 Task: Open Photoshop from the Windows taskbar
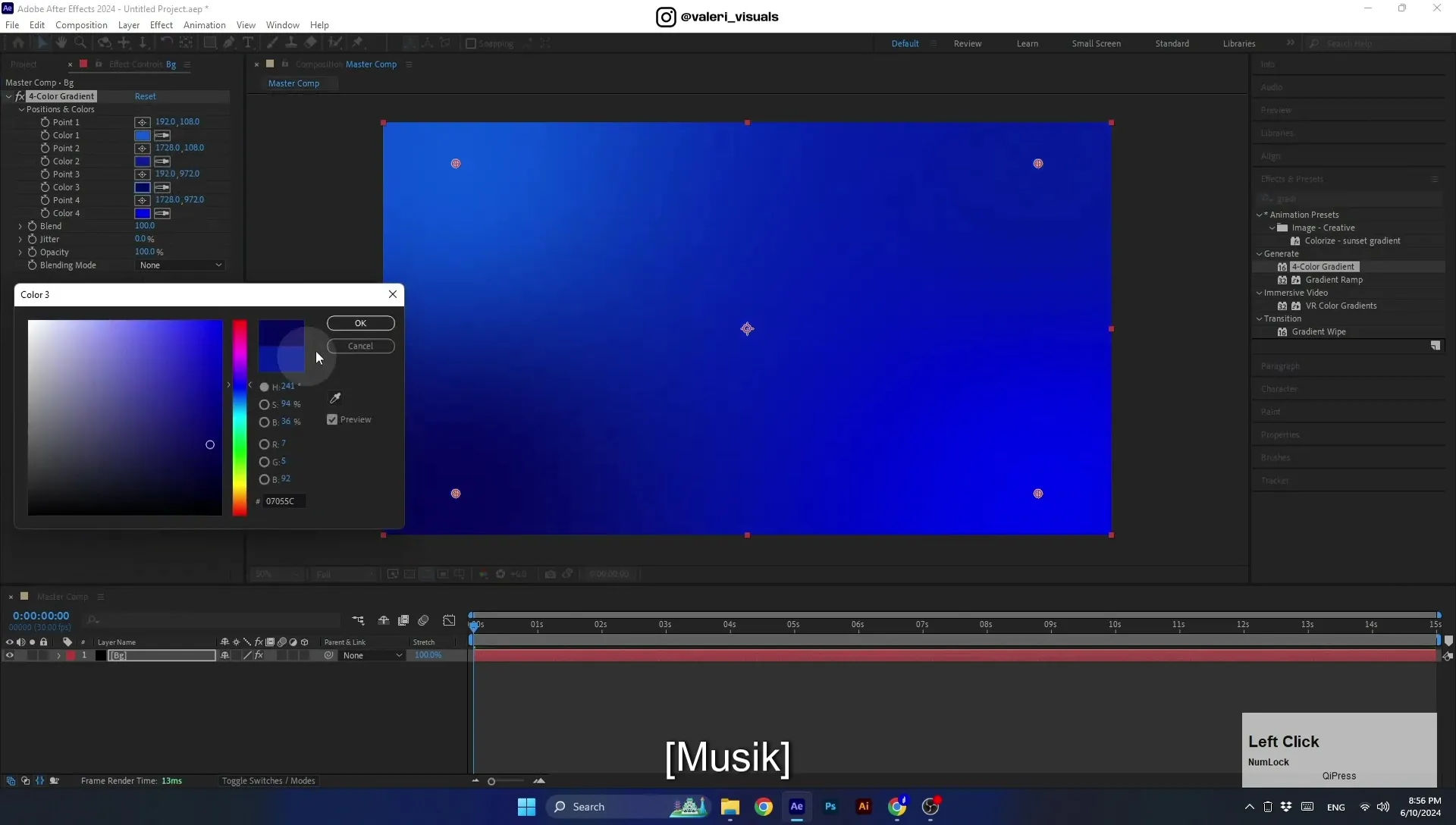pos(830,807)
